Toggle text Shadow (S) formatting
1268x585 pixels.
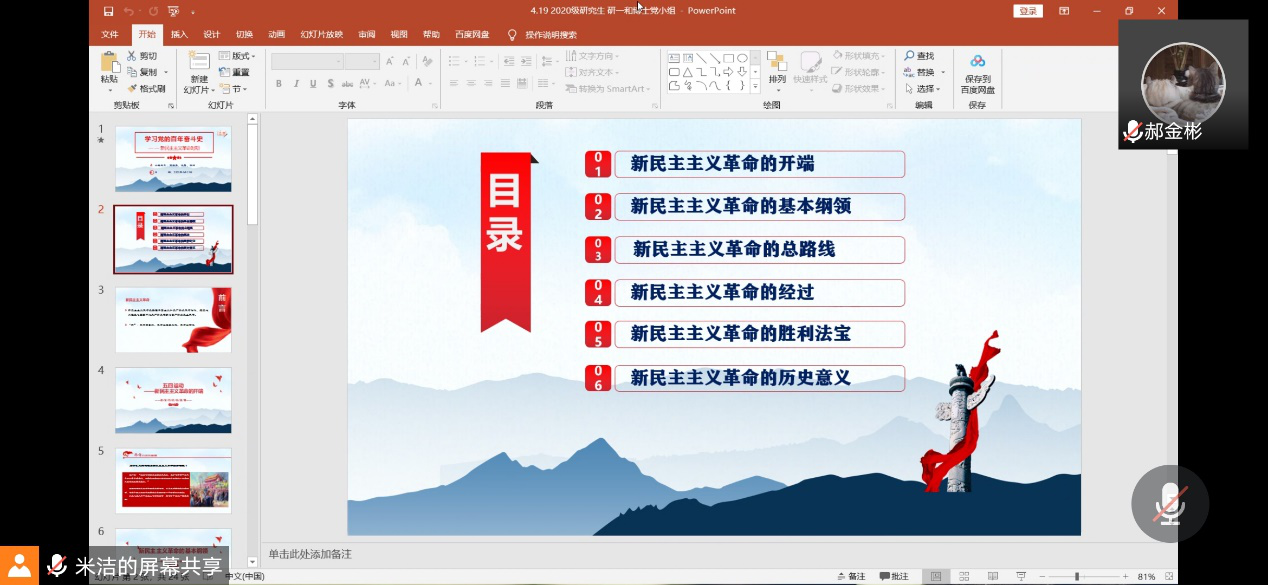330,84
